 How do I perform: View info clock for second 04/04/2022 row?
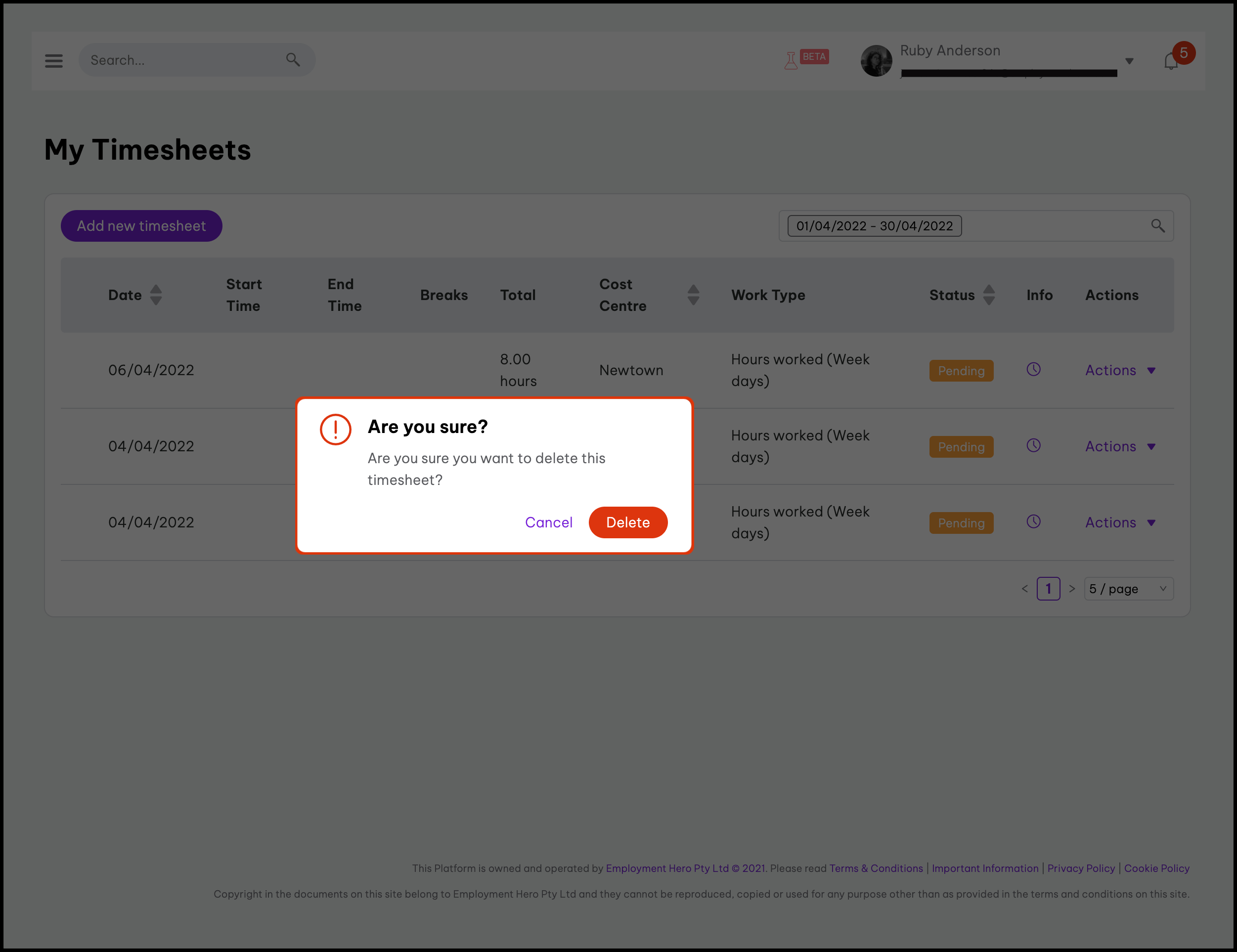click(1033, 521)
